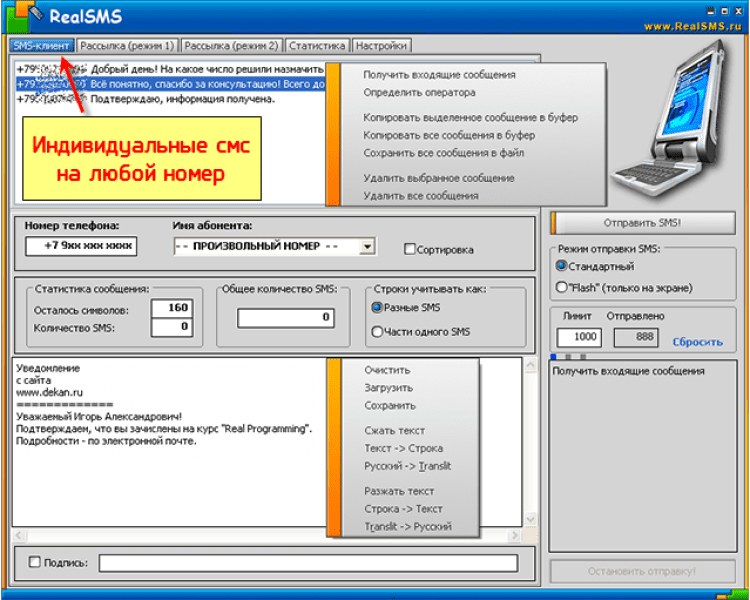750x600 pixels.
Task: Click the Подпись signature text field
Action: [x=309, y=563]
